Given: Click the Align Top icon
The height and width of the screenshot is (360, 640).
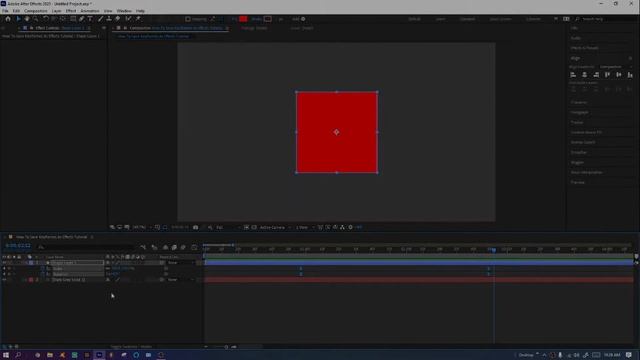Looking at the screenshot, I should (x=607, y=75).
